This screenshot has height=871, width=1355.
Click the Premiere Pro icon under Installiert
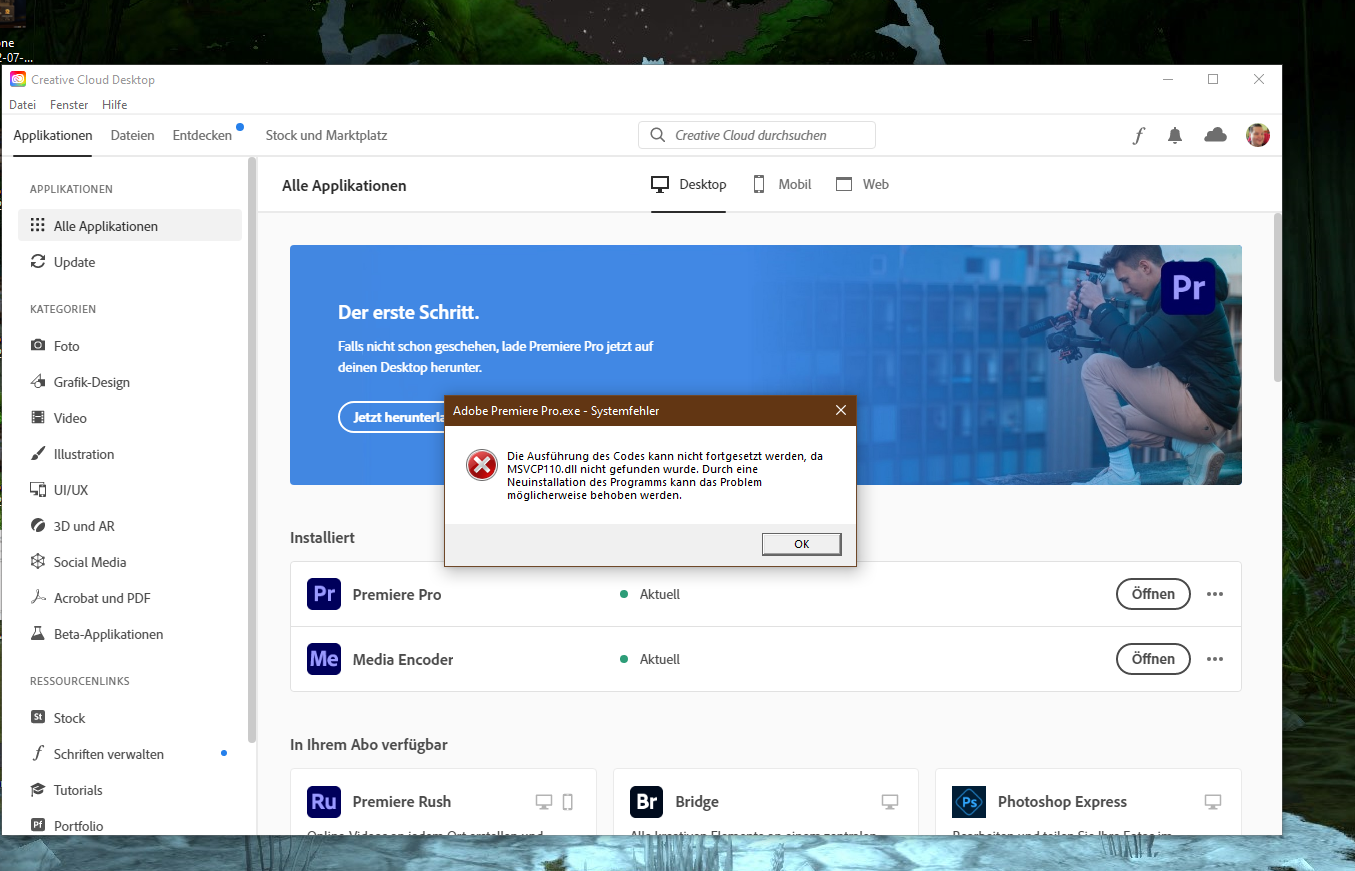tap(324, 594)
